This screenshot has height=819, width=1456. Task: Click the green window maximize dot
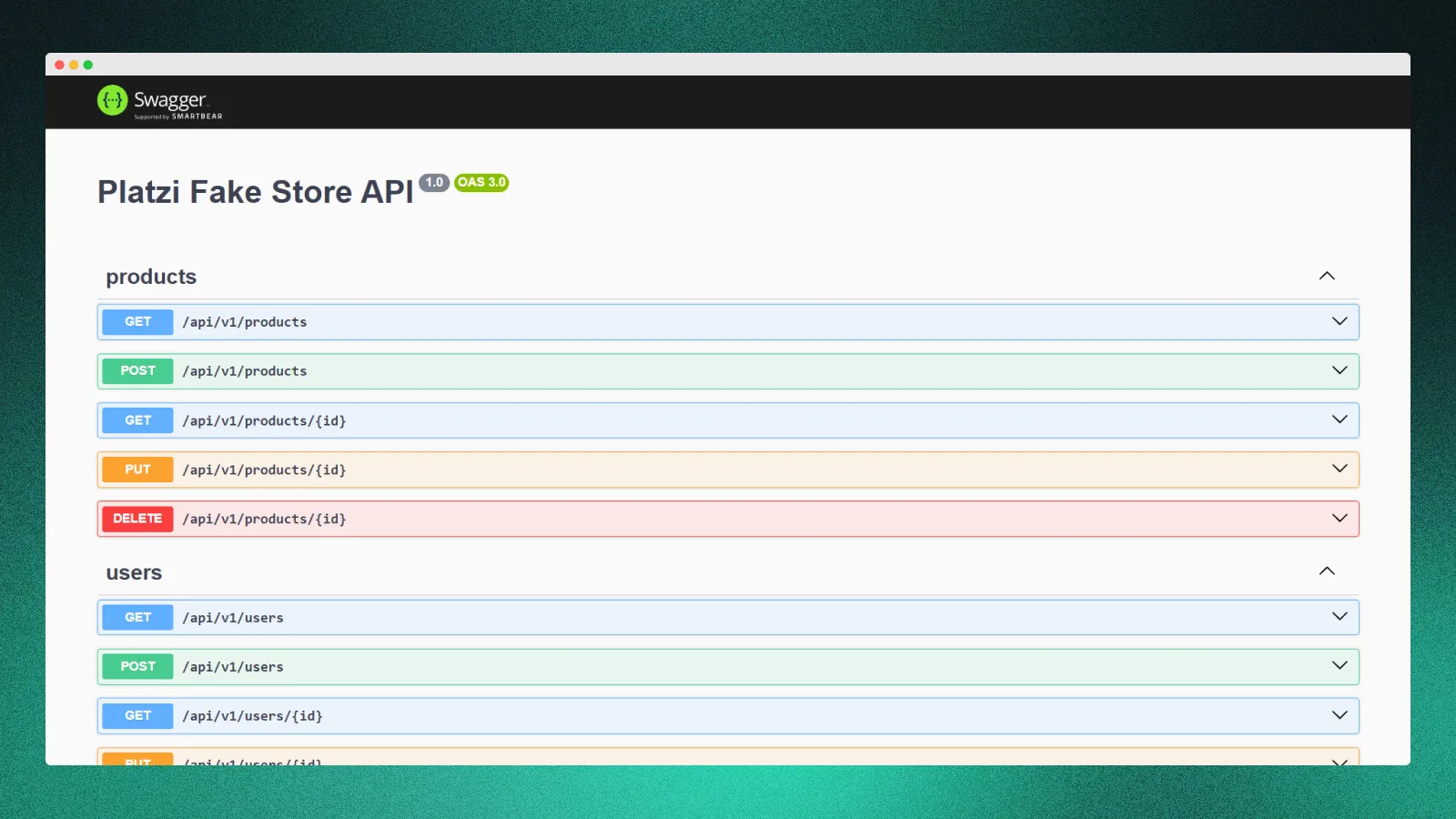[88, 65]
